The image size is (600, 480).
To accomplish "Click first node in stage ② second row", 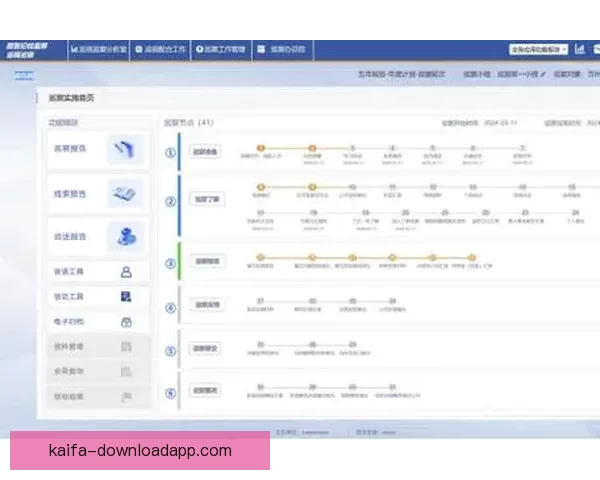I will click(x=261, y=213).
